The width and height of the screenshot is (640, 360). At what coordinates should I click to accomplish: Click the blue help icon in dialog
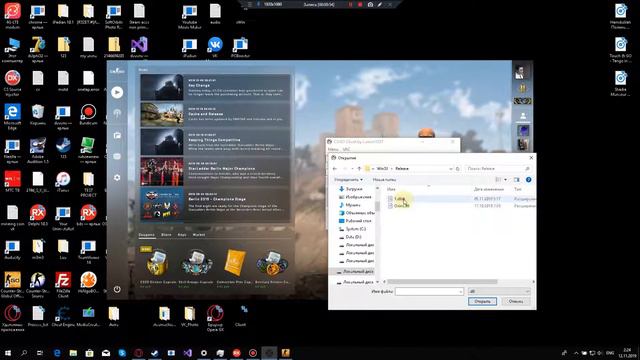pyautogui.click(x=529, y=180)
